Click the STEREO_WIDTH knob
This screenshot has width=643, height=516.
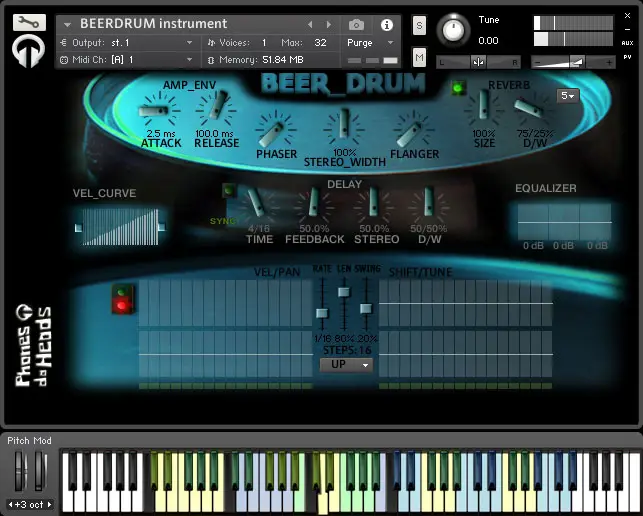344,127
